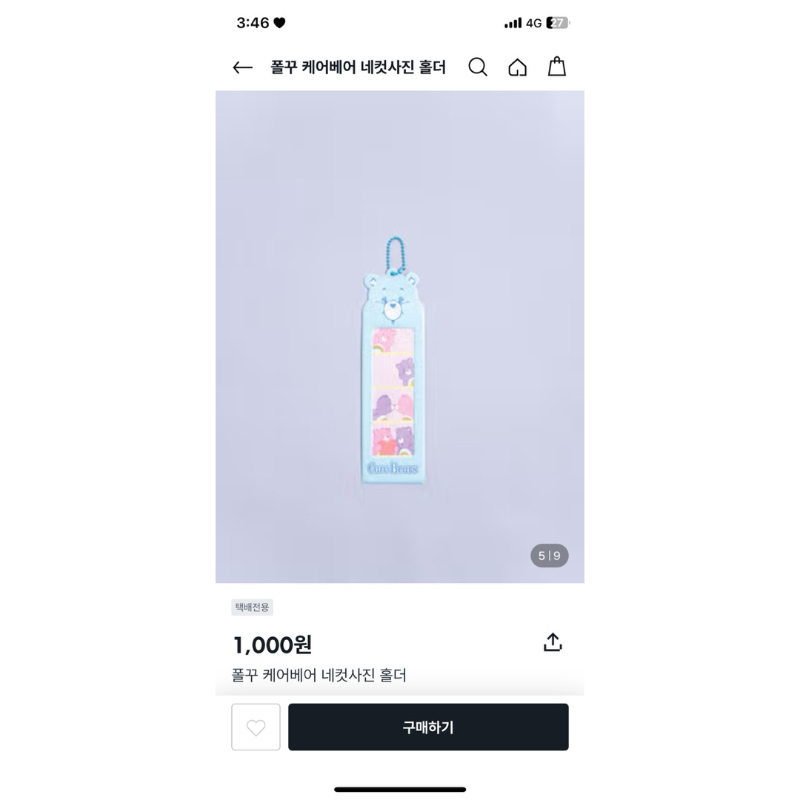Open search with the magnifier icon
This screenshot has width=800, height=800.
point(478,67)
